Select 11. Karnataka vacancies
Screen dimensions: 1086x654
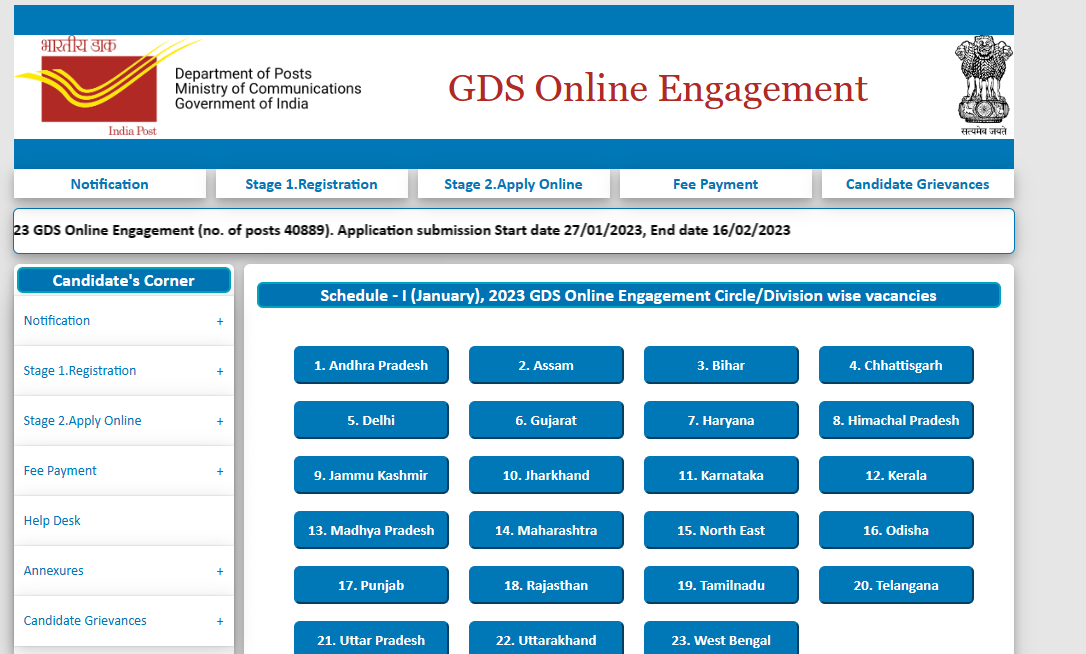click(721, 475)
